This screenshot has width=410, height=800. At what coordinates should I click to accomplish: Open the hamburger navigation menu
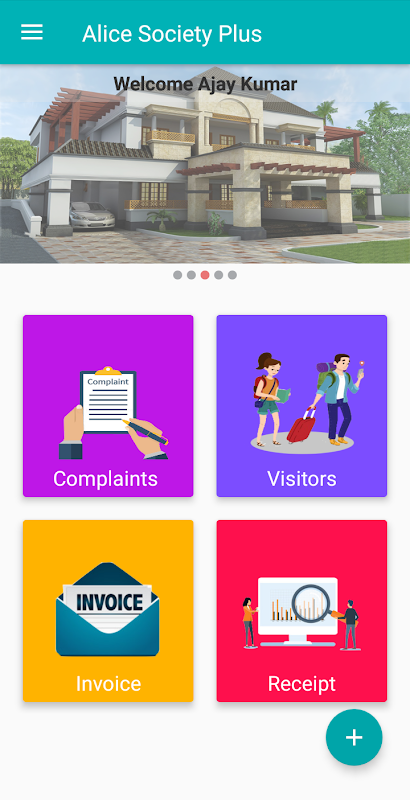(32, 32)
